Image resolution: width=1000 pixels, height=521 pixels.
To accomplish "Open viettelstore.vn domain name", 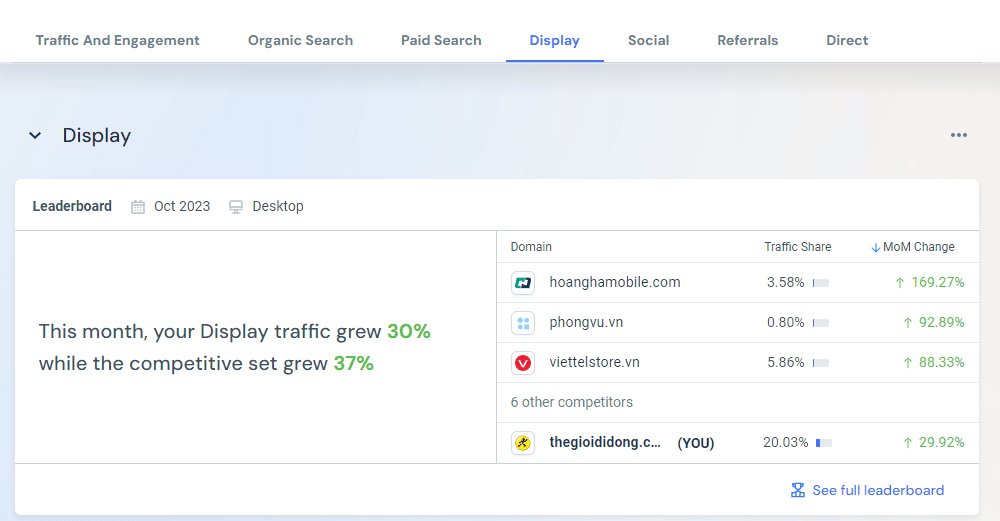I will coord(594,362).
